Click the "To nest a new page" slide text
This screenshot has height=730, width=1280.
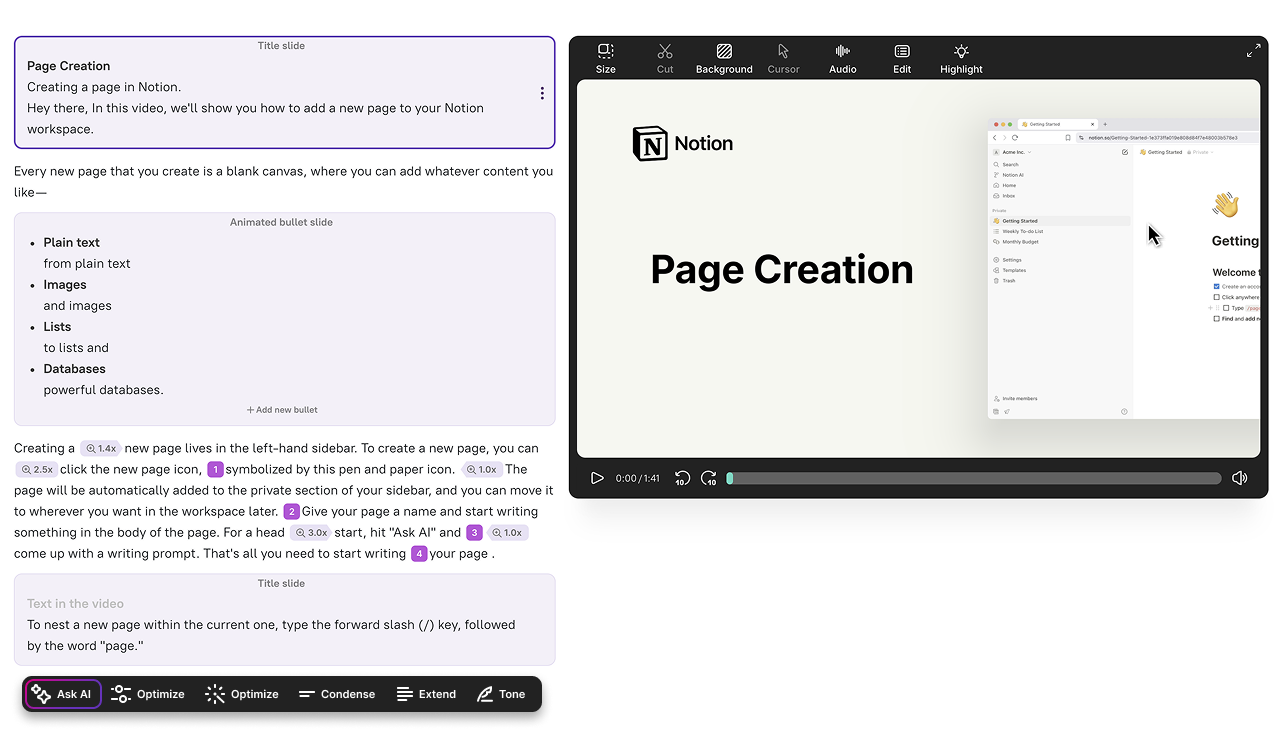tap(271, 635)
